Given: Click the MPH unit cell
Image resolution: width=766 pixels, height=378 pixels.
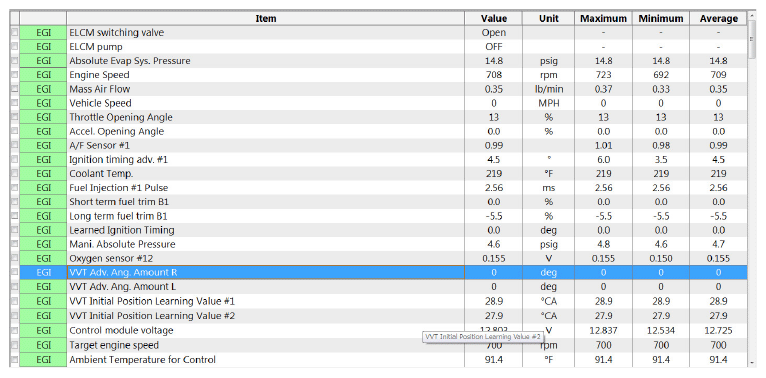Looking at the screenshot, I should click(548, 103).
